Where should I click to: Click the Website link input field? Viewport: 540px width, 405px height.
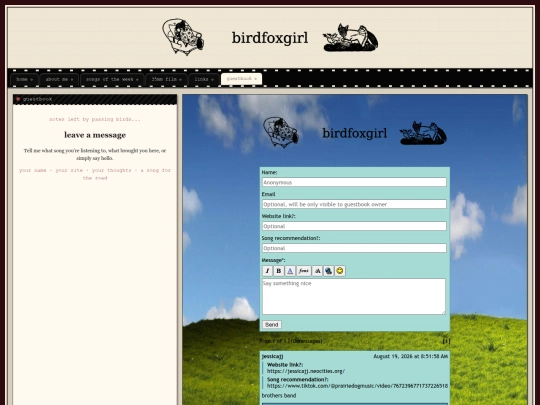point(354,226)
